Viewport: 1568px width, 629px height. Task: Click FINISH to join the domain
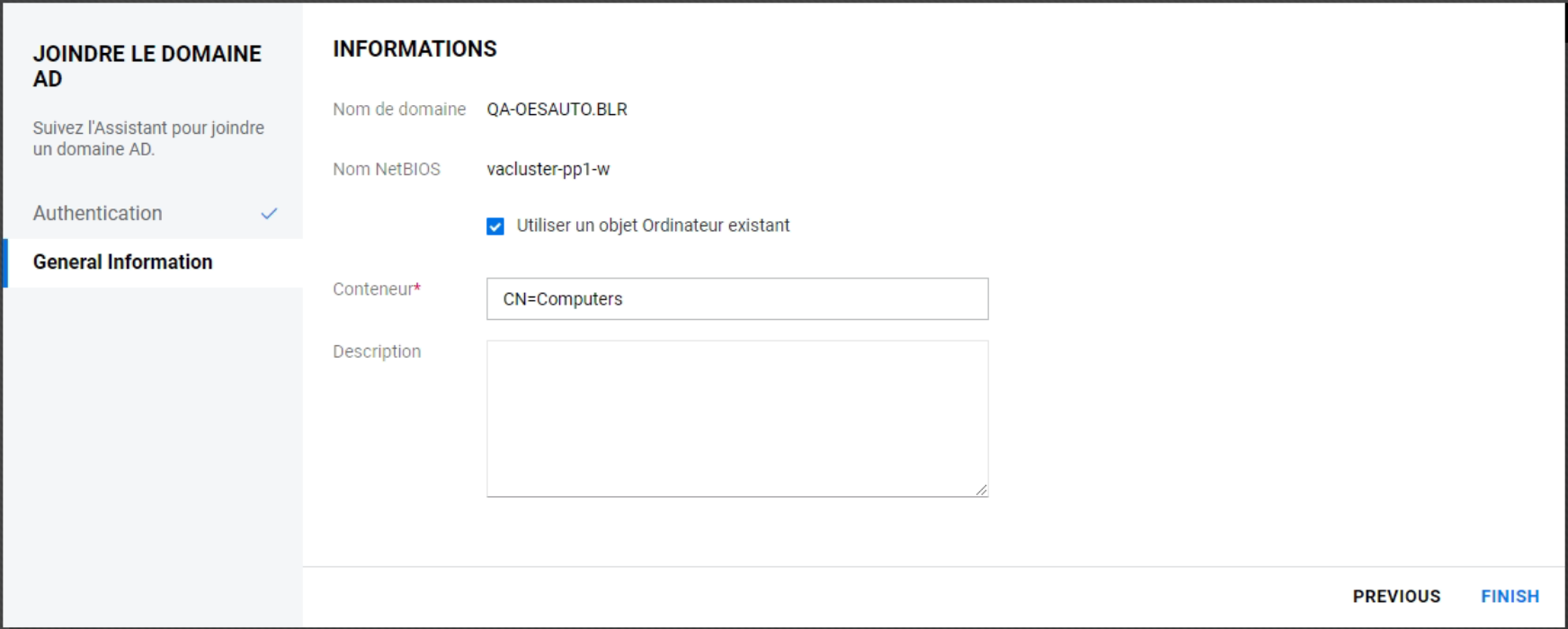[x=1510, y=597]
